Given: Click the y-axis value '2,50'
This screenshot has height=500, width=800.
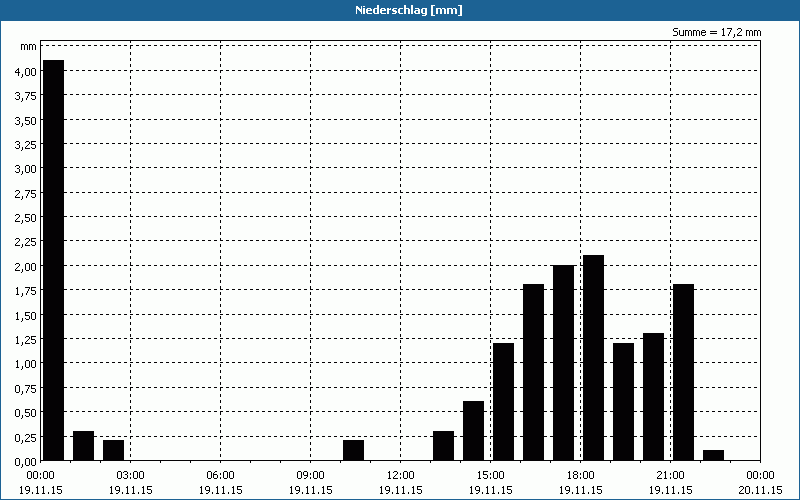Looking at the screenshot, I should (x=26, y=218).
